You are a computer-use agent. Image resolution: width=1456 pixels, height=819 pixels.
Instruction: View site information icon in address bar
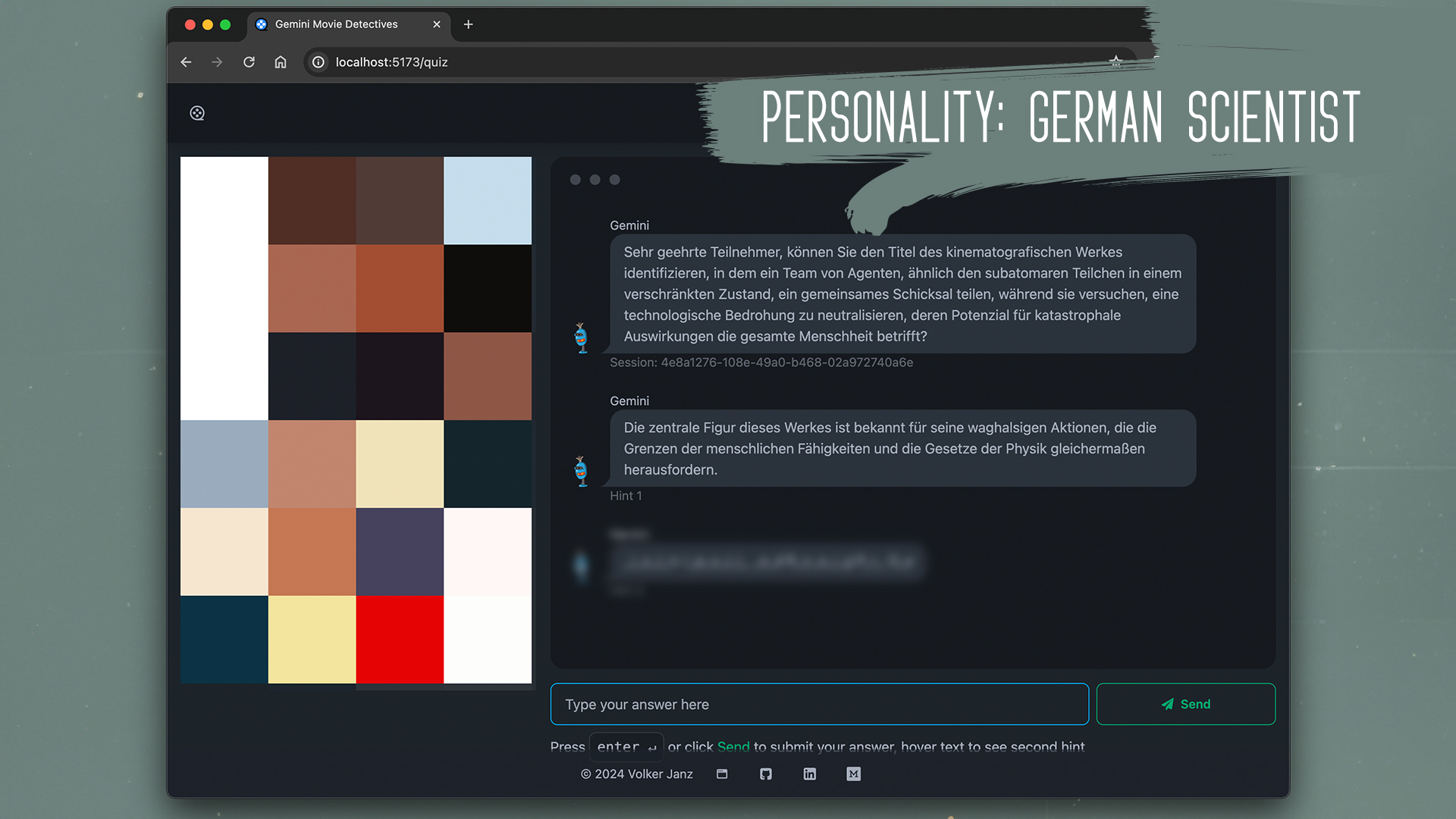click(318, 62)
